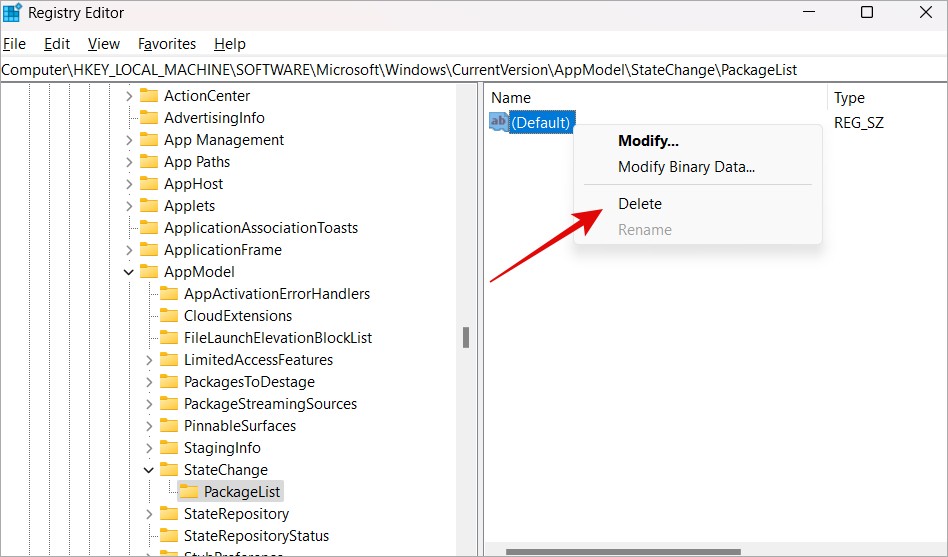Click the StateRepositoryStatus folder icon

169,535
